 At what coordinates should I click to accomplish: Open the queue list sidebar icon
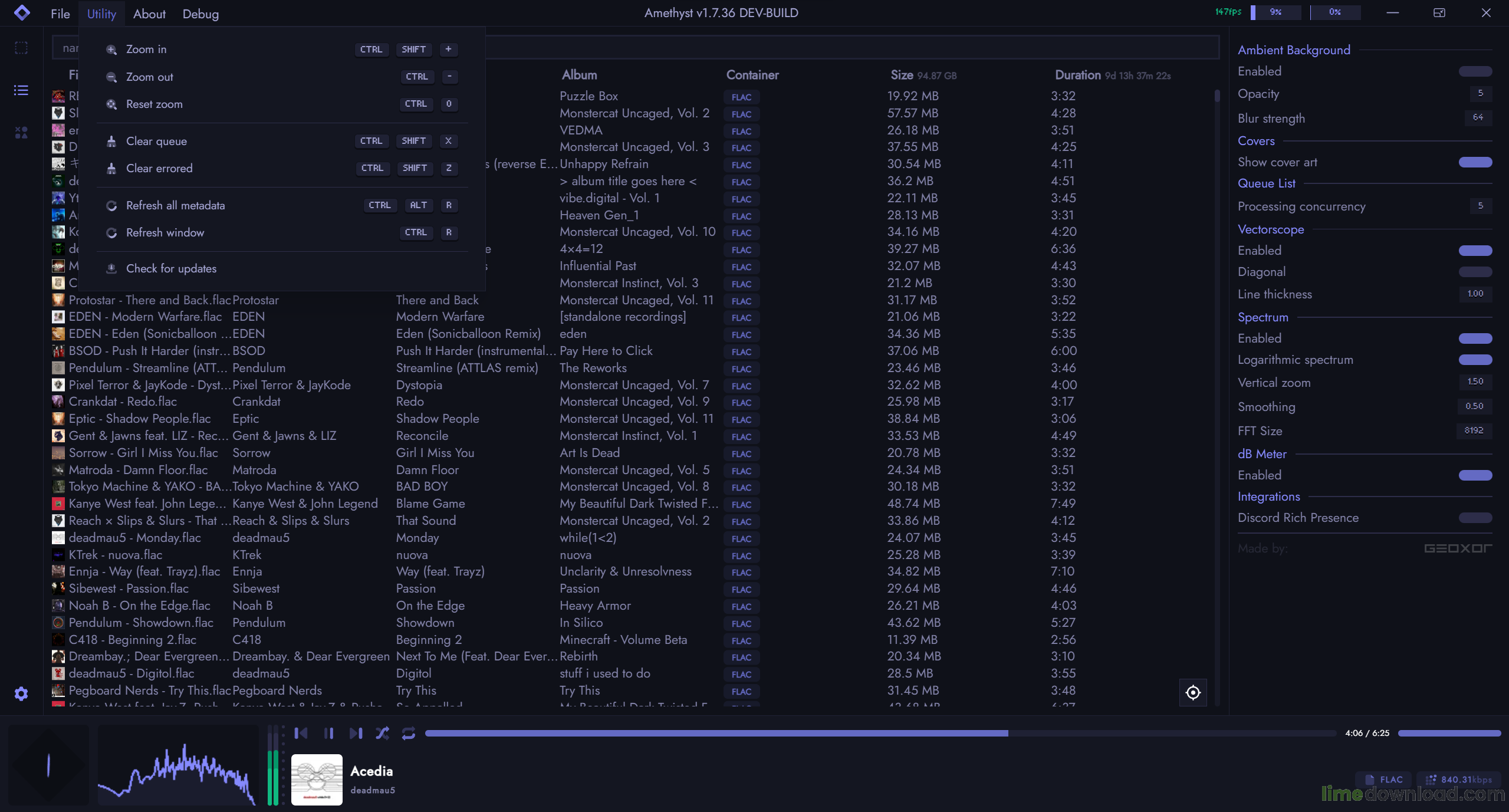[x=21, y=90]
